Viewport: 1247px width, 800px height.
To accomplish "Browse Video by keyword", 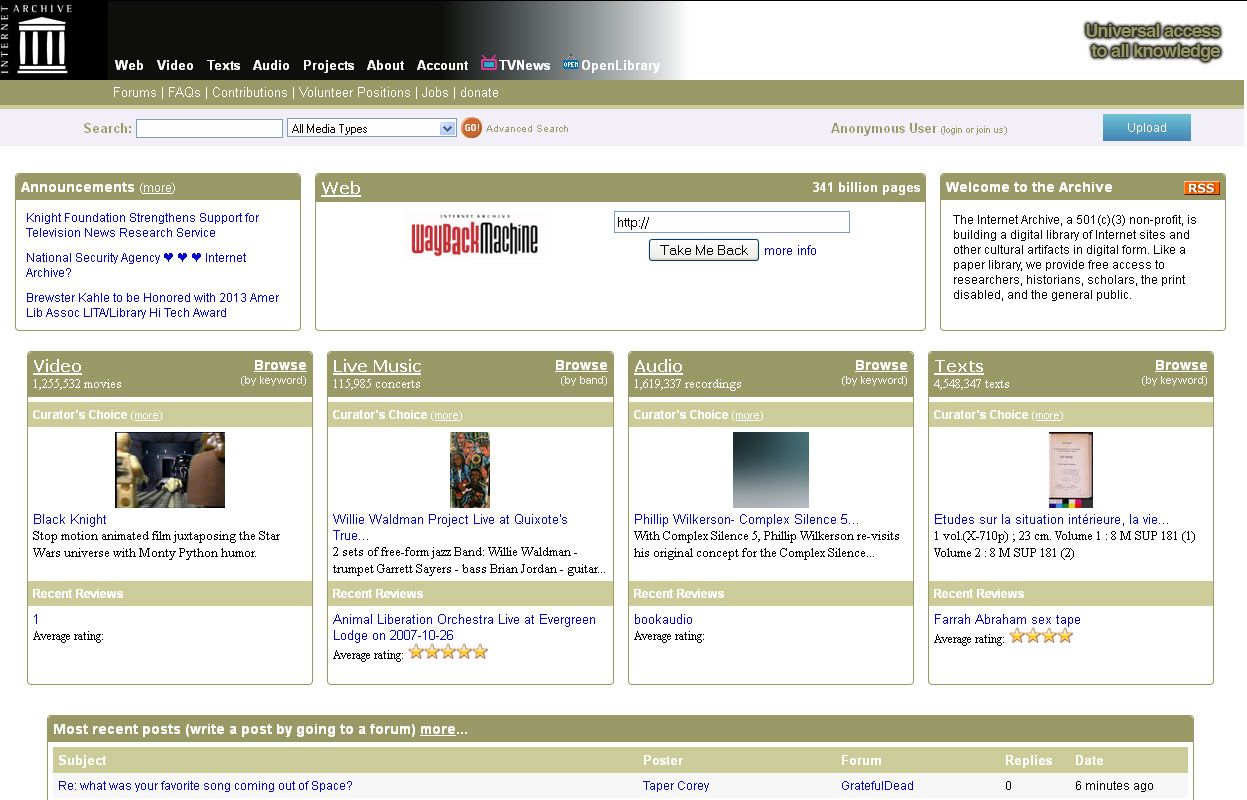I will pos(280,365).
